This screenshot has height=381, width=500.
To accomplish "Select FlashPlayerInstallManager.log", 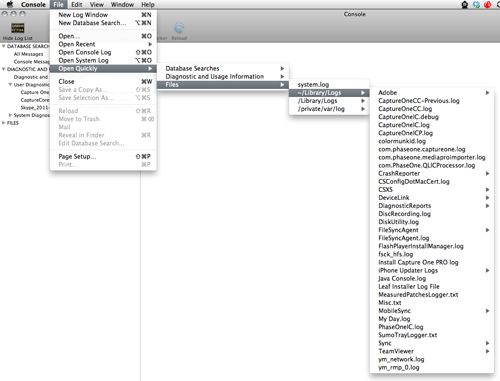I will click(432, 246).
